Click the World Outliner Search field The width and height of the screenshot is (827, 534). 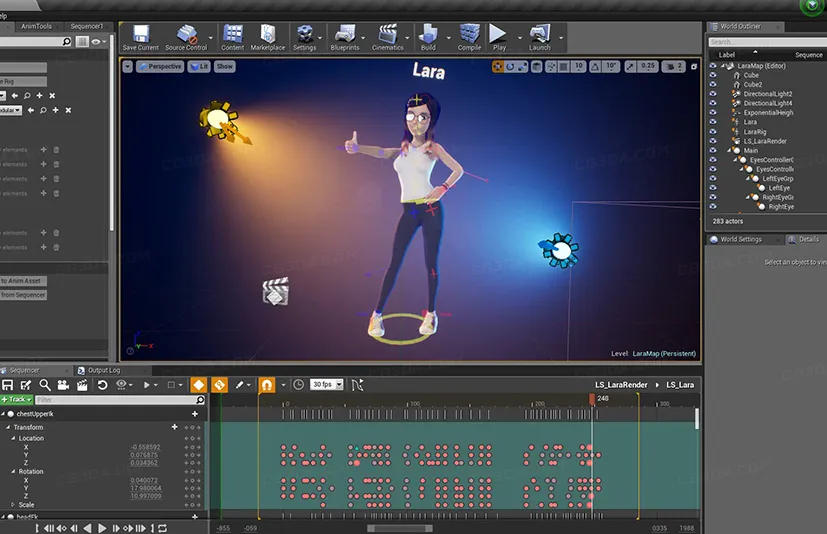click(x=767, y=42)
